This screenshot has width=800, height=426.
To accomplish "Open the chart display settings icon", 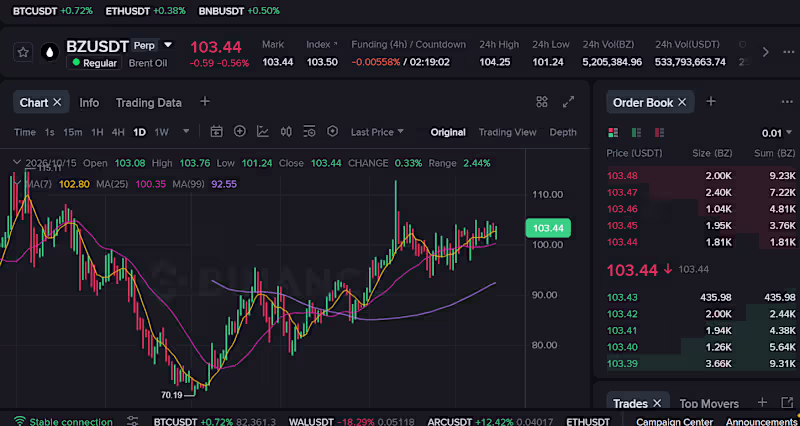I will coord(309,132).
